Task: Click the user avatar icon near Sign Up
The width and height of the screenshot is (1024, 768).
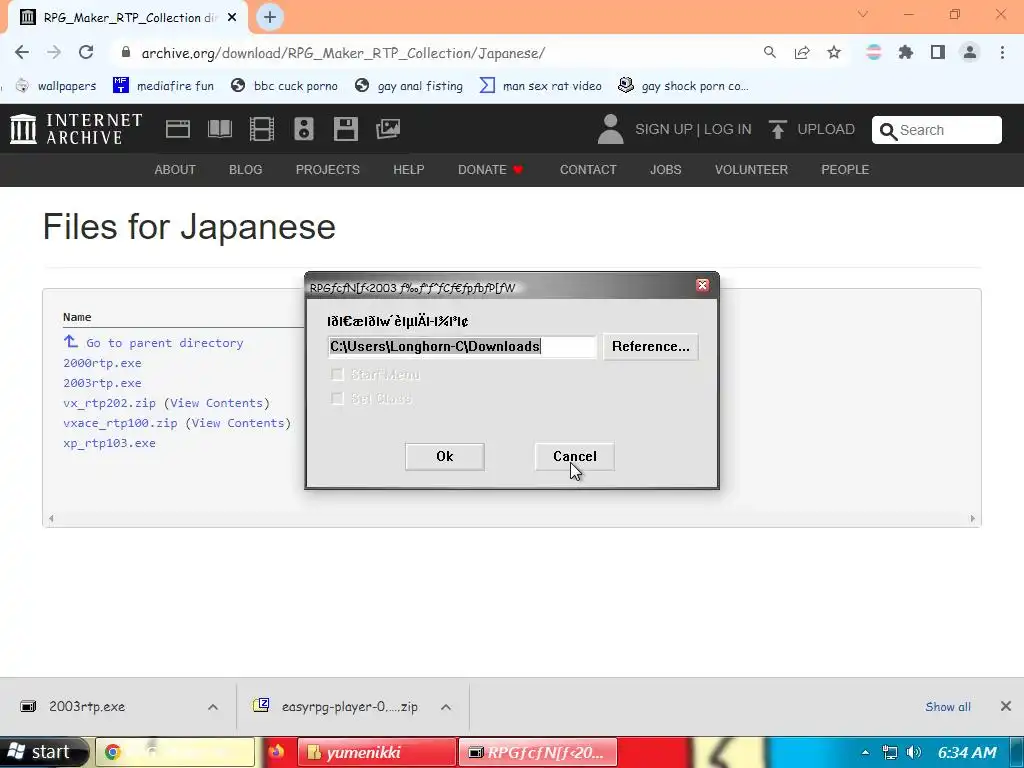Action: tap(611, 129)
